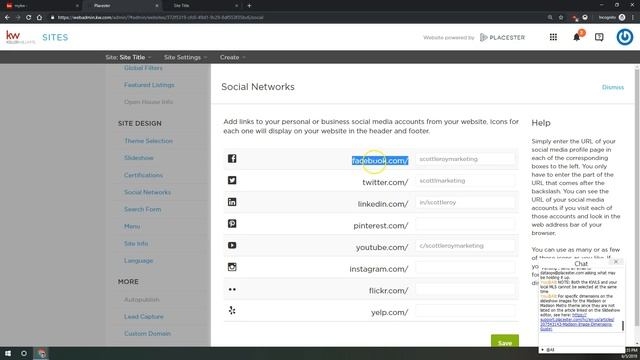Click the highlighted facebook.com/ text

tap(380, 160)
